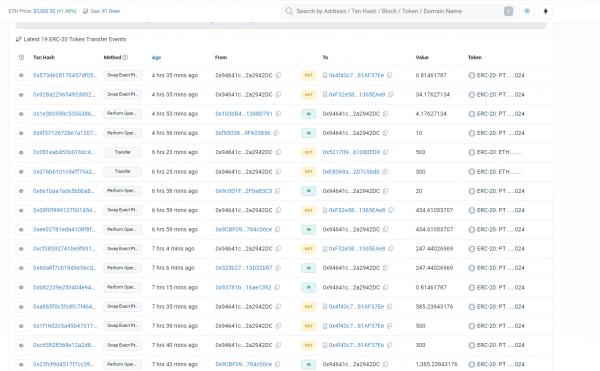Viewport: 600px width, 371px height.
Task: Copy To address 0x521709 in the 6 hrs 23 mins row
Action: point(386,152)
